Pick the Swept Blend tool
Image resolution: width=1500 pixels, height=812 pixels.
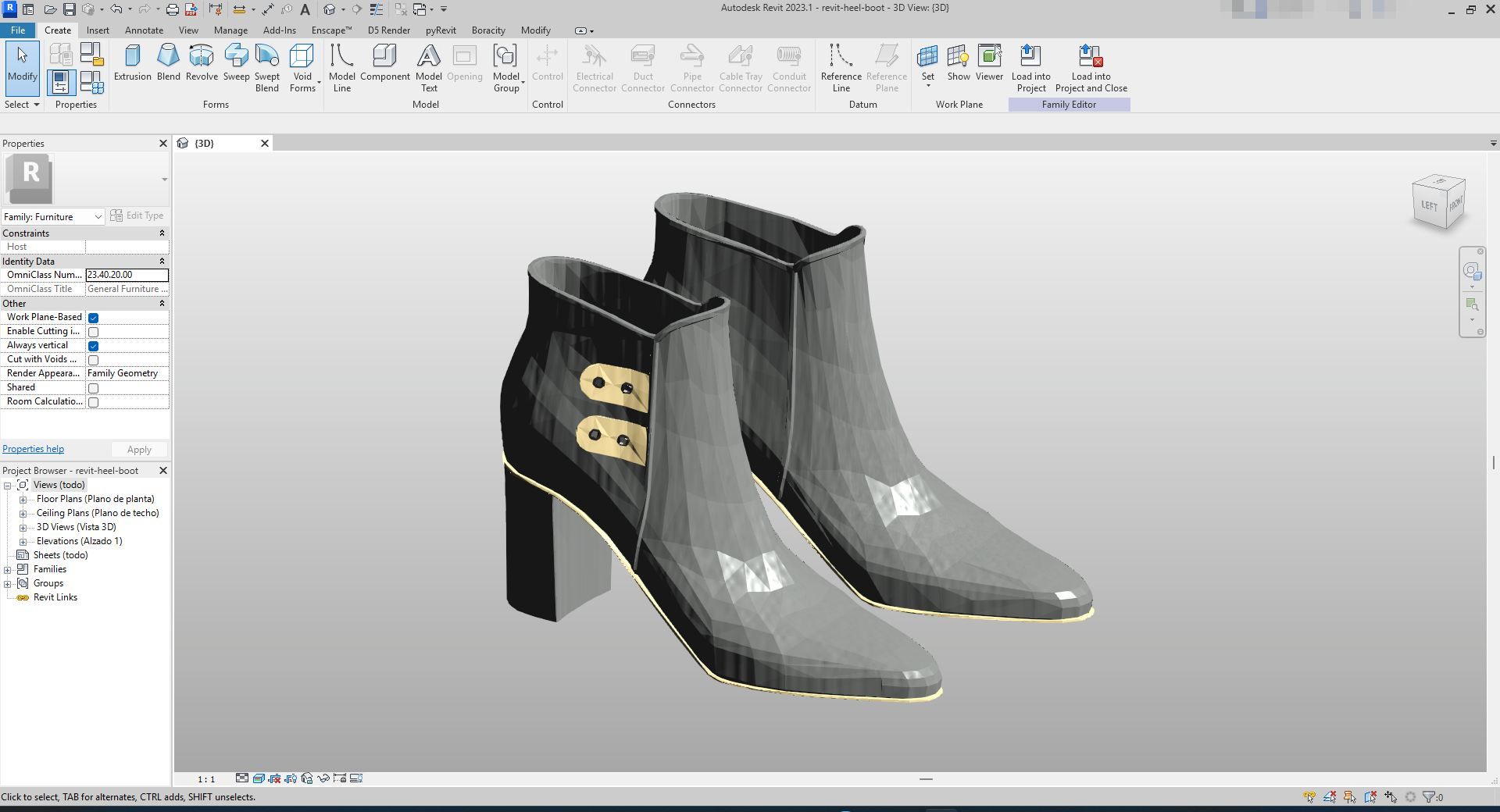tap(267, 68)
